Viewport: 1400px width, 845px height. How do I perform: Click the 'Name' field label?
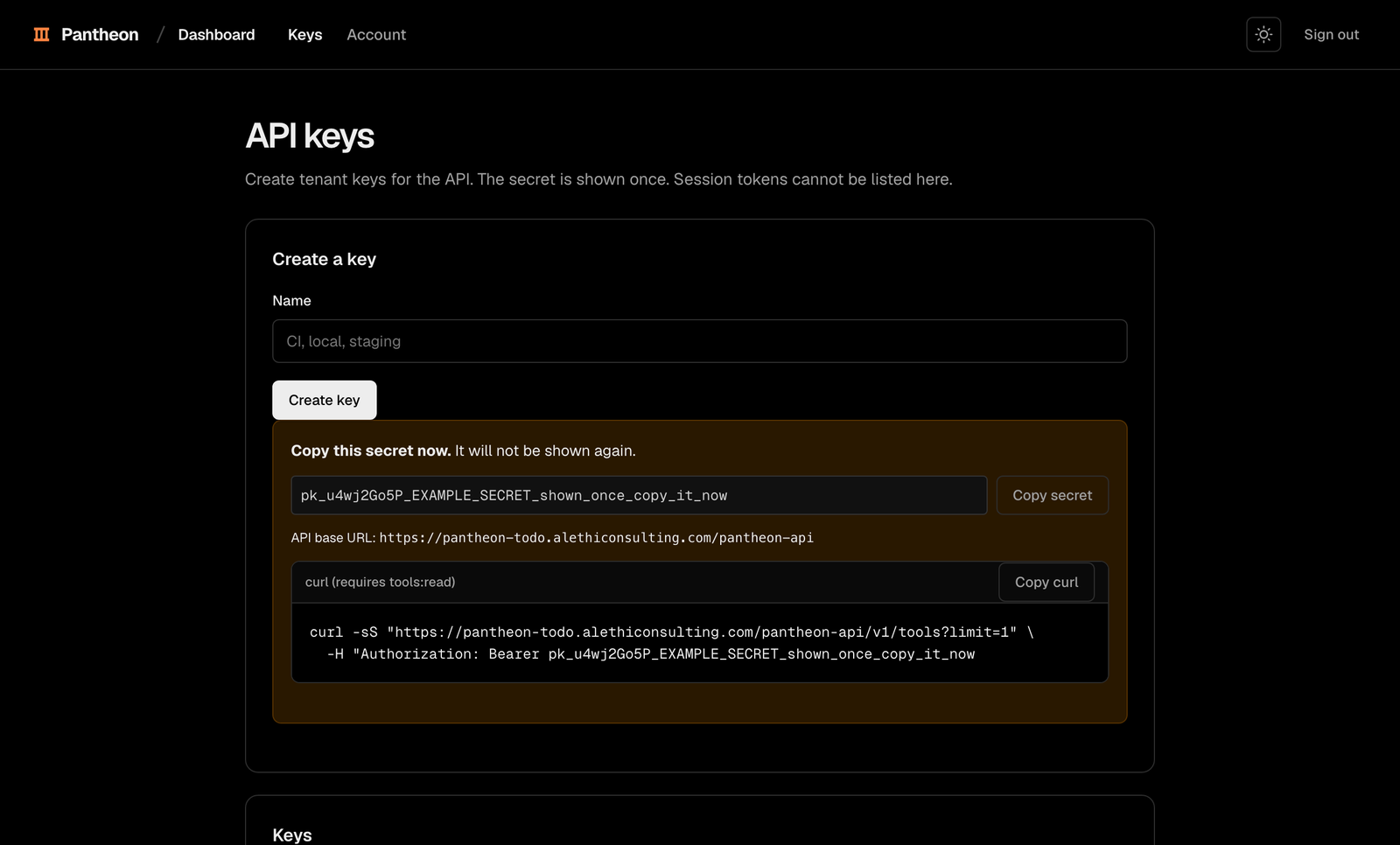coord(291,300)
